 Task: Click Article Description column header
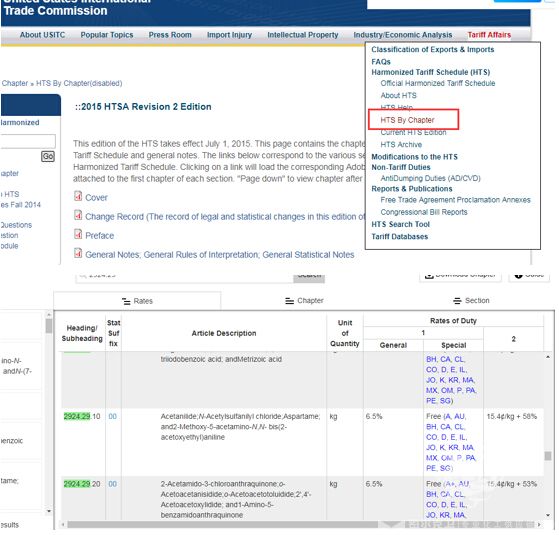224,333
